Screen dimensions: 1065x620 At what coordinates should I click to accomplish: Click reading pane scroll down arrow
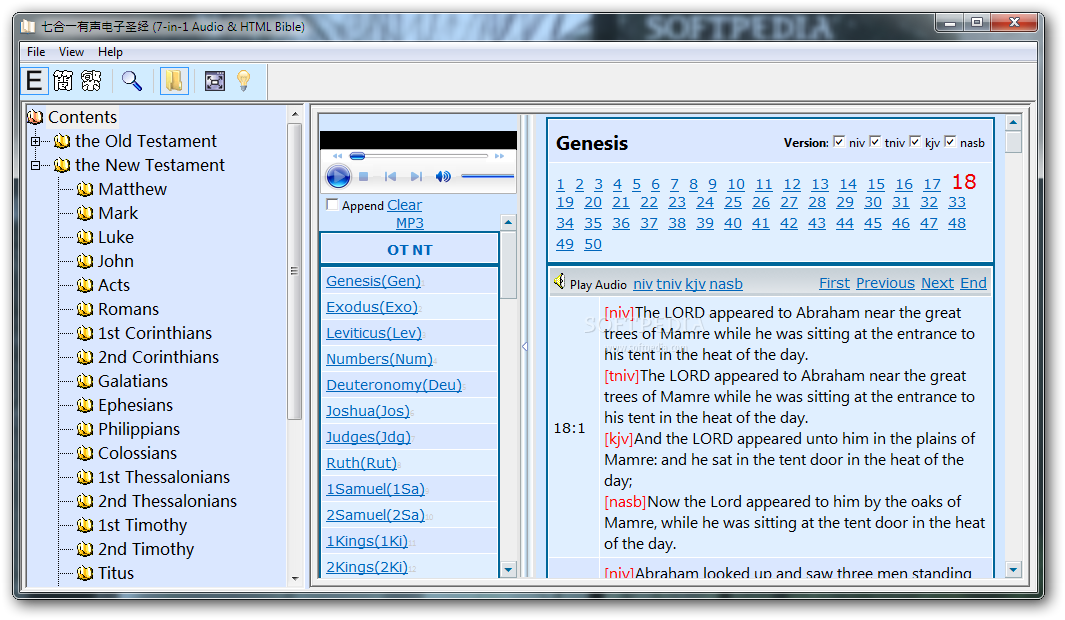[x=1013, y=569]
